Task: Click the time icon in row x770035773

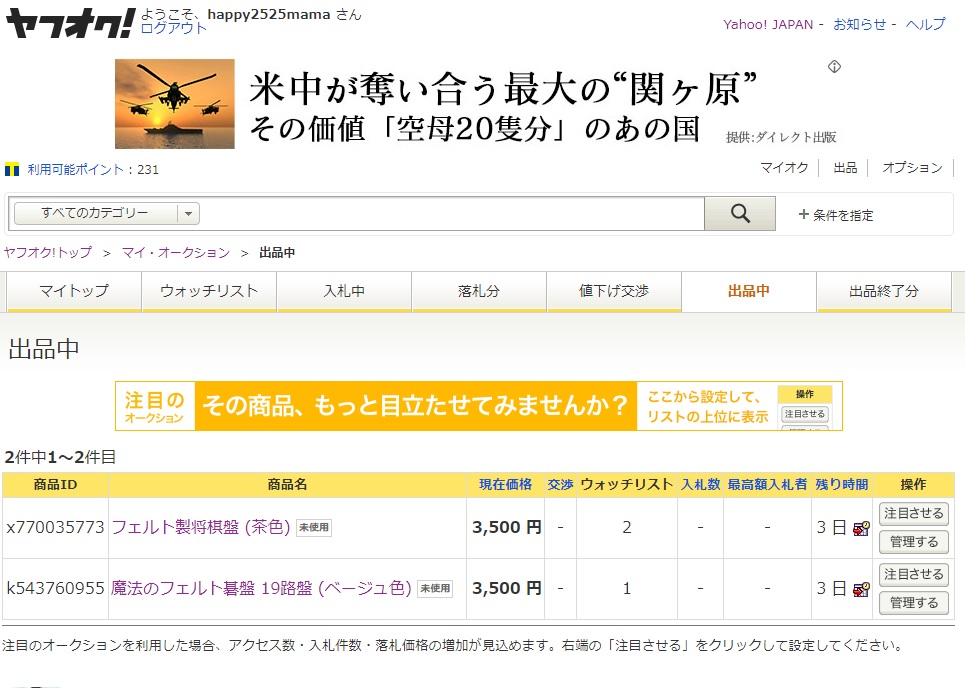Action: coord(861,528)
